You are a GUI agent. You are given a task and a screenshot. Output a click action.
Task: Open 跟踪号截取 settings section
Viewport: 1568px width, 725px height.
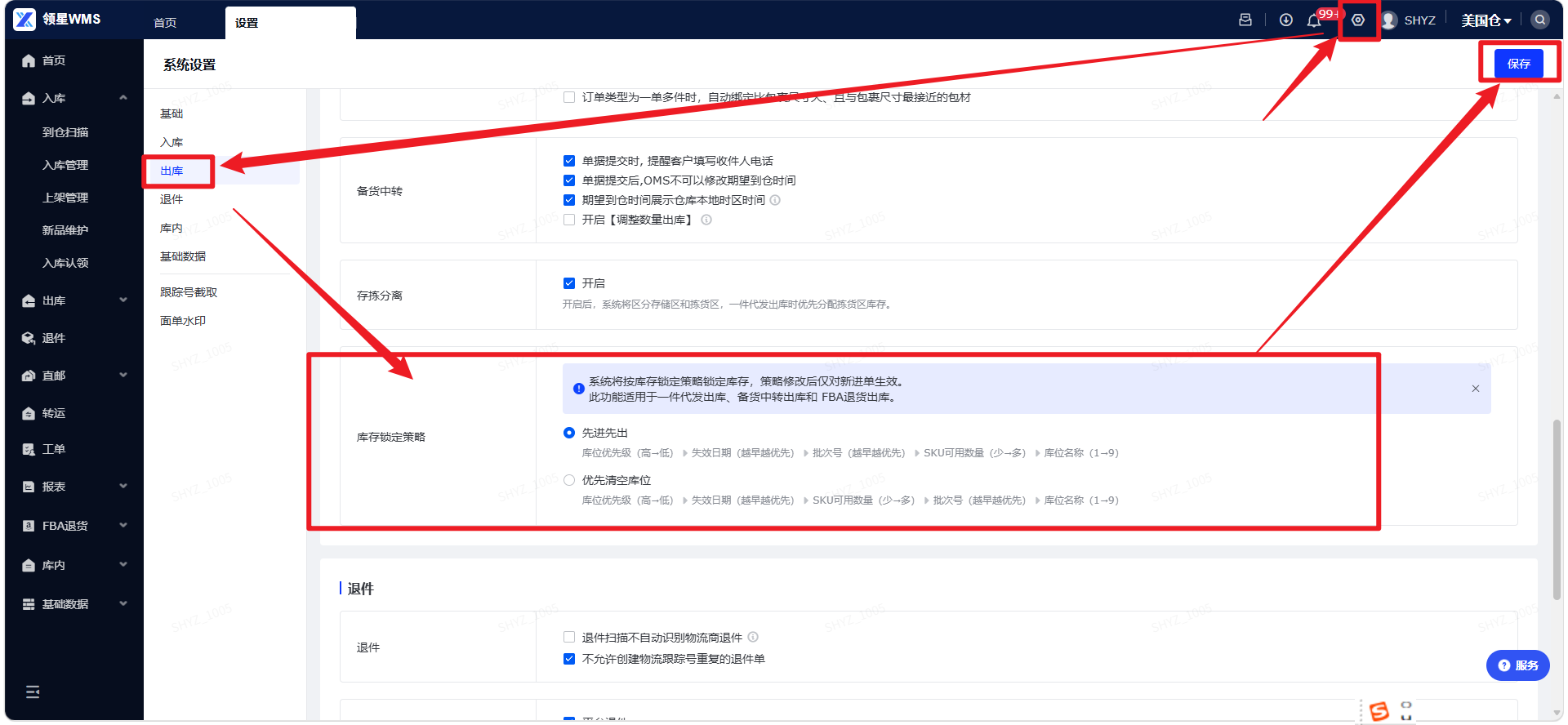189,292
